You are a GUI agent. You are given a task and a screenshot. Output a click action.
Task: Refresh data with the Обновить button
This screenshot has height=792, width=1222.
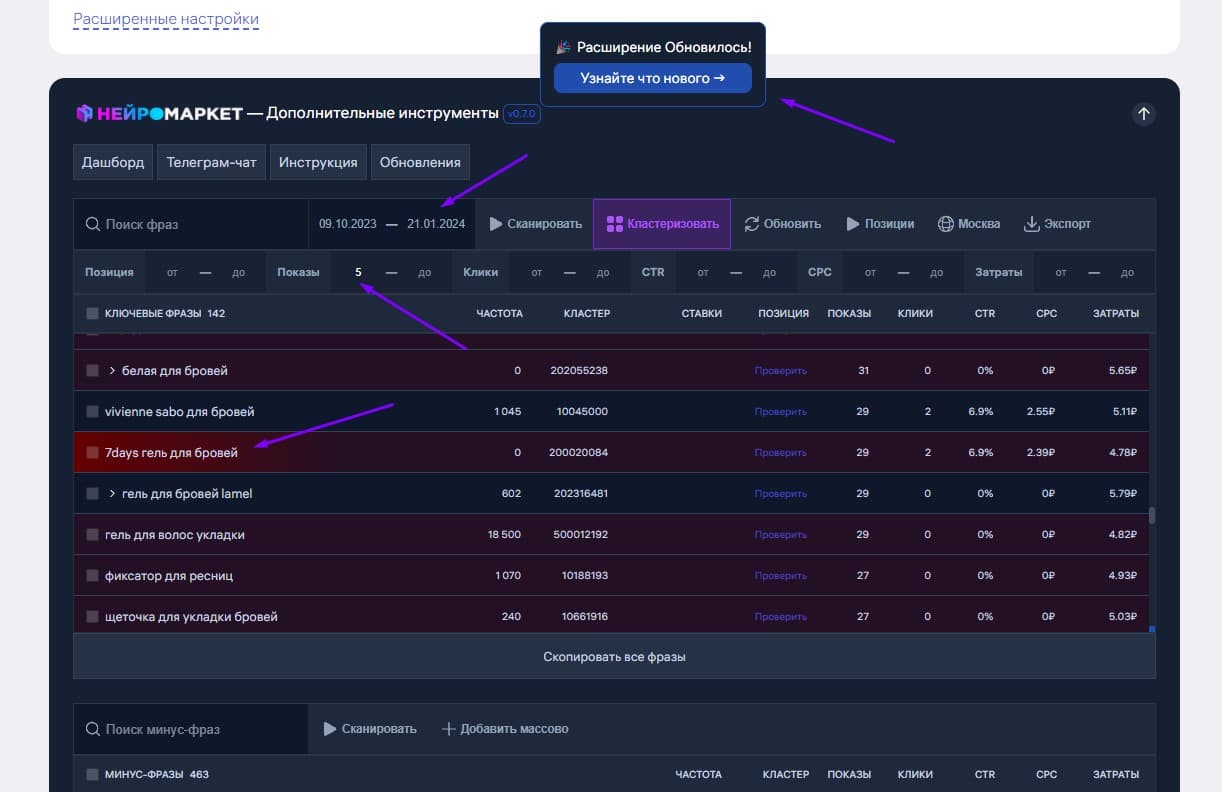pos(783,224)
